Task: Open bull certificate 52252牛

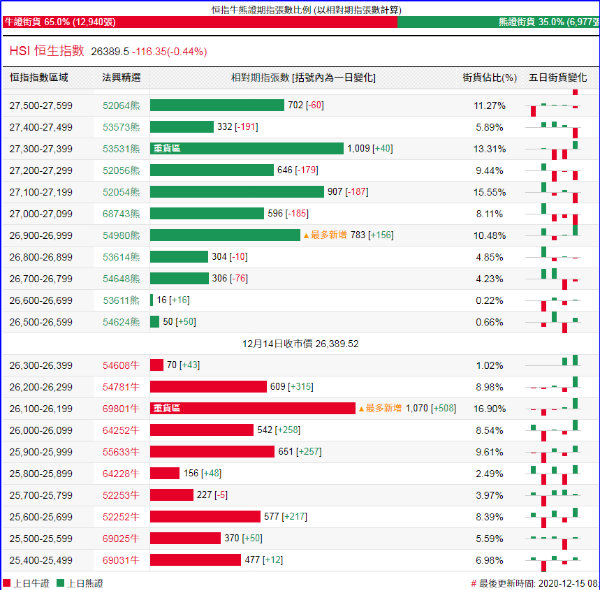Action: pos(121,517)
